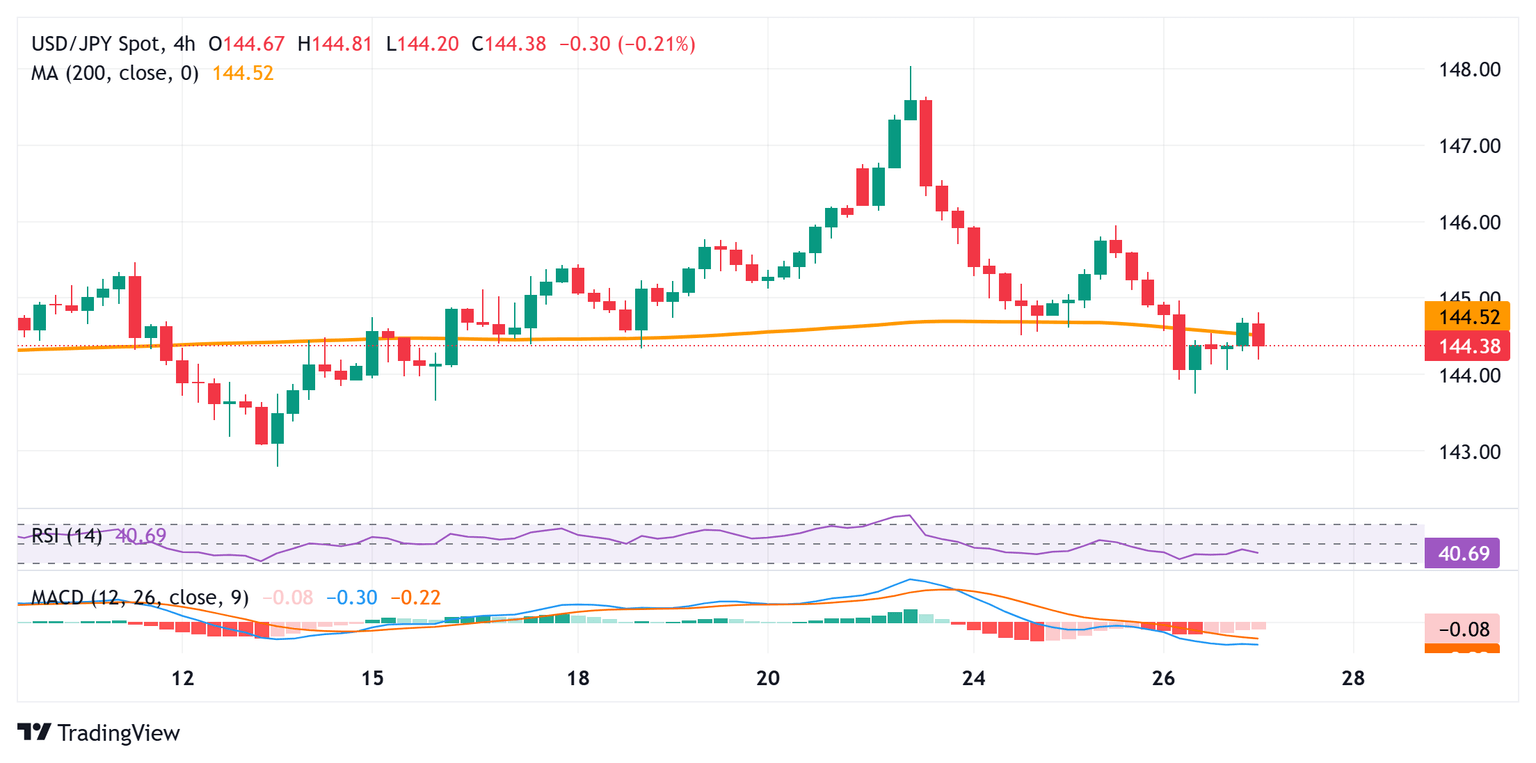Screen dimensions: 1536x763
Task: Click the purple 40.69 RSI value tag
Action: click(1462, 554)
